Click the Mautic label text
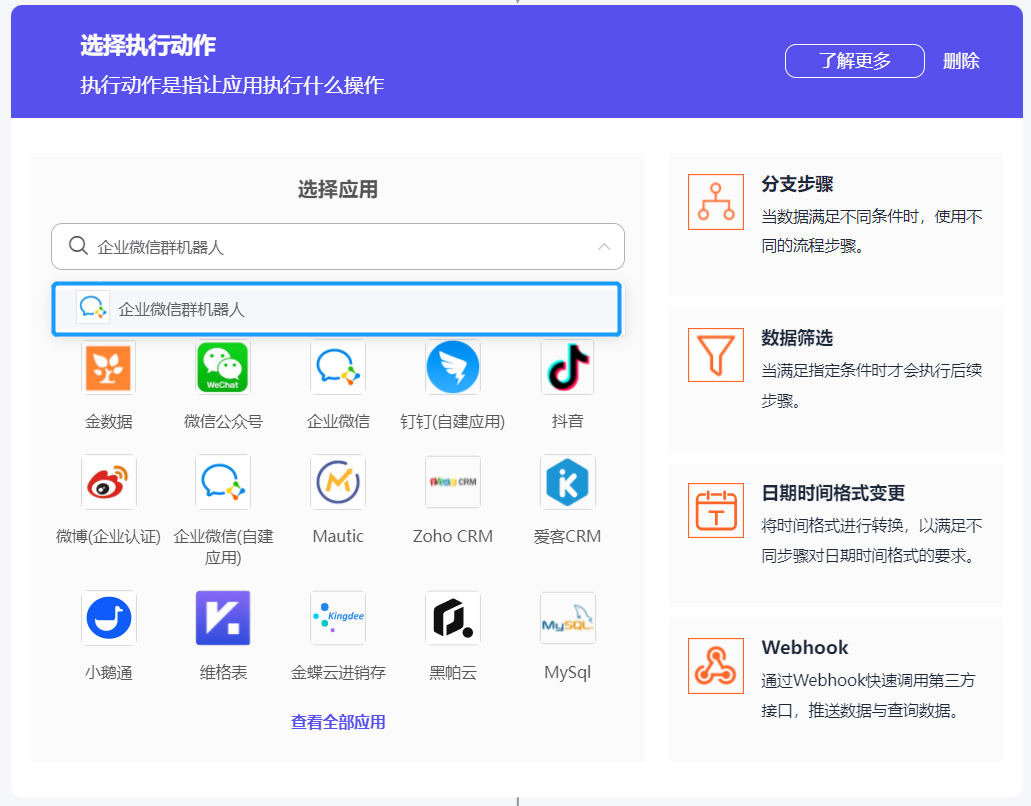The image size is (1031, 806). click(x=338, y=536)
